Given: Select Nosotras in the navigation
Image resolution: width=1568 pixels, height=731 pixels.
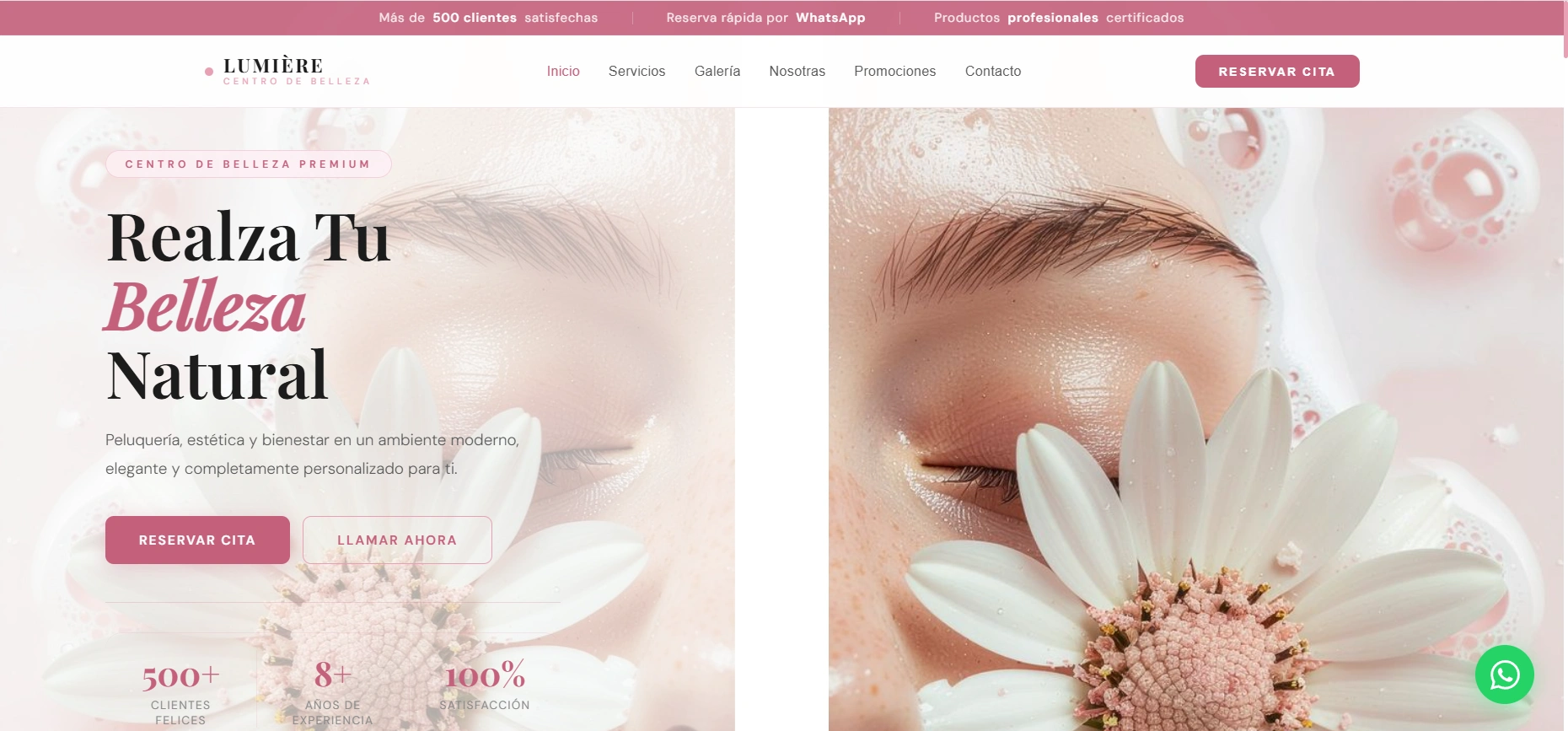Looking at the screenshot, I should pyautogui.click(x=797, y=72).
